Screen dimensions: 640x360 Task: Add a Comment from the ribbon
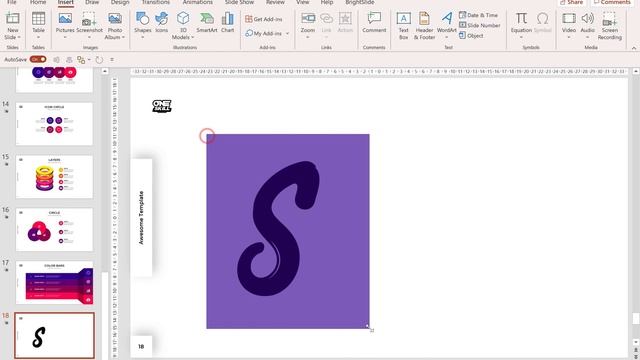coord(374,19)
